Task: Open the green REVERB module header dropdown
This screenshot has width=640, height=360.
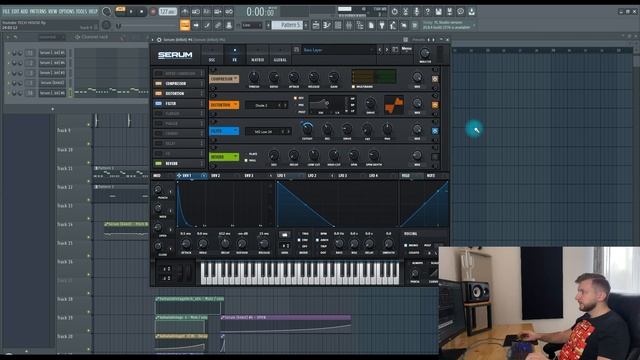Action: coord(224,157)
